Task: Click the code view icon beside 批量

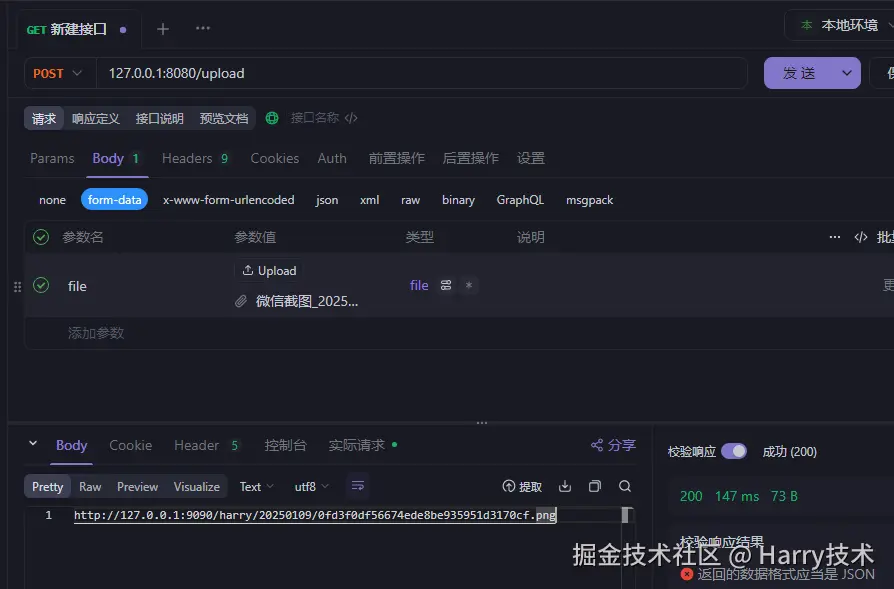Action: [861, 237]
